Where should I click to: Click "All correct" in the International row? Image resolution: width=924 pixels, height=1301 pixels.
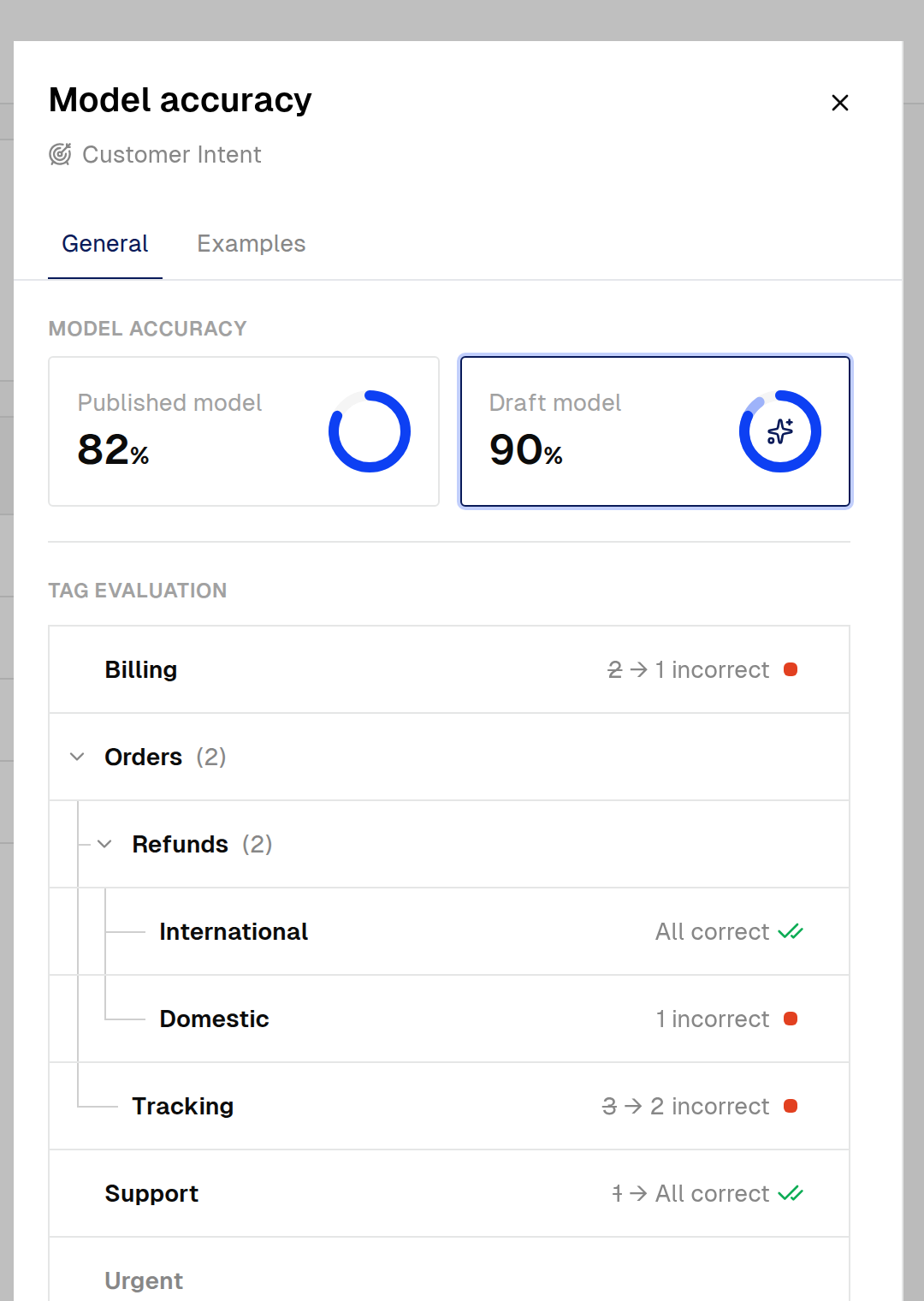(x=713, y=931)
